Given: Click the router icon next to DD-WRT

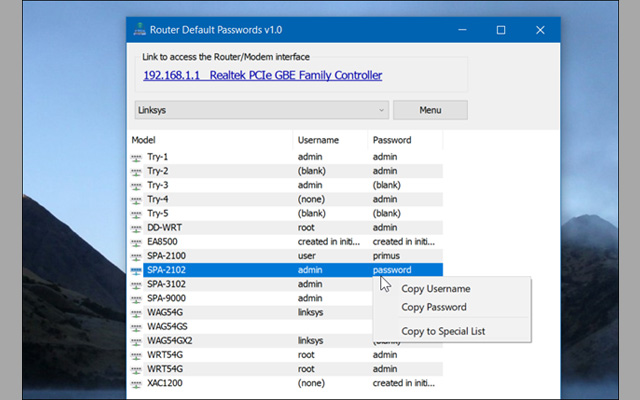Looking at the screenshot, I should pos(137,227).
